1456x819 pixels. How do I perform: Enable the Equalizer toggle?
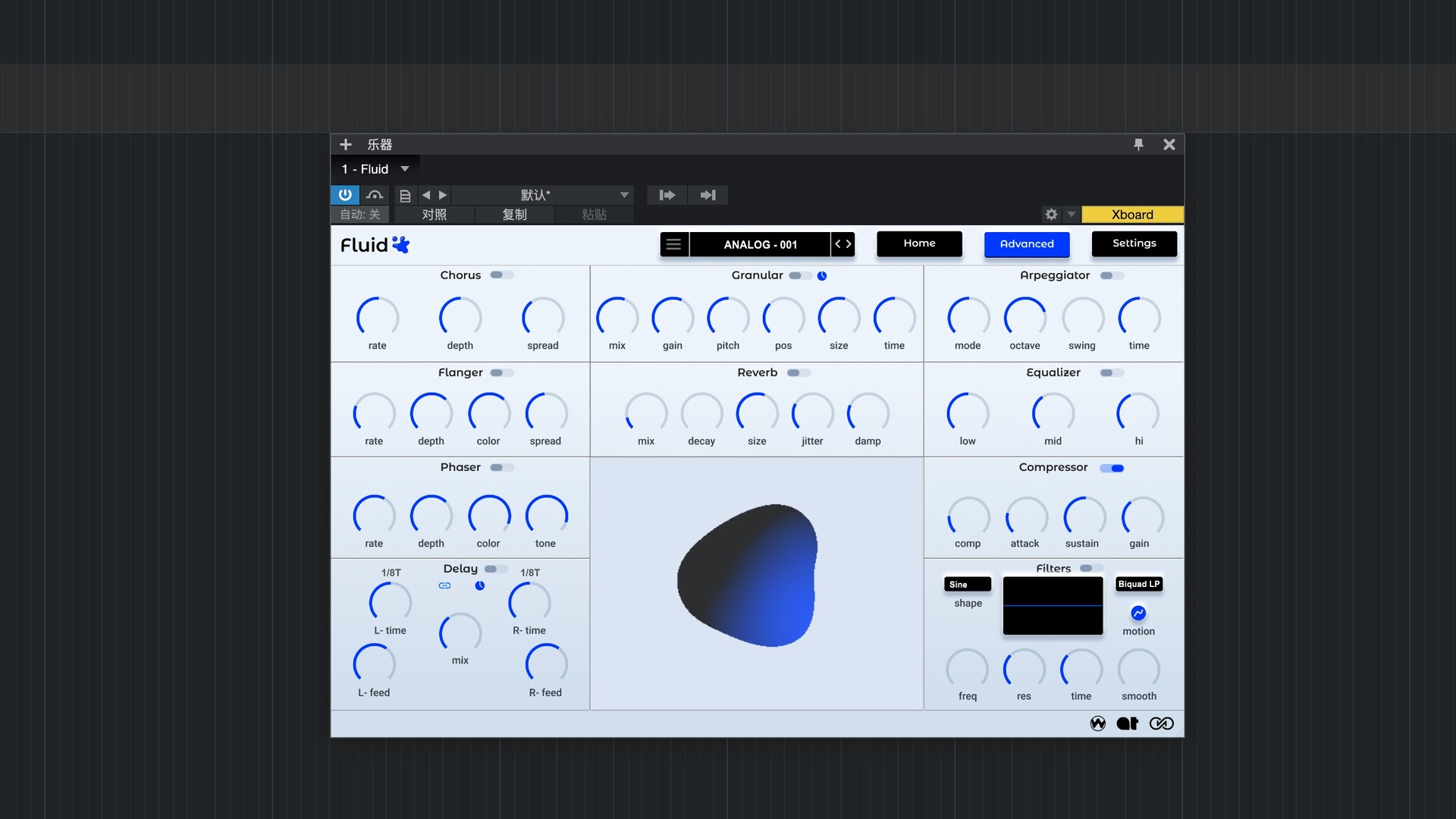coord(1112,373)
